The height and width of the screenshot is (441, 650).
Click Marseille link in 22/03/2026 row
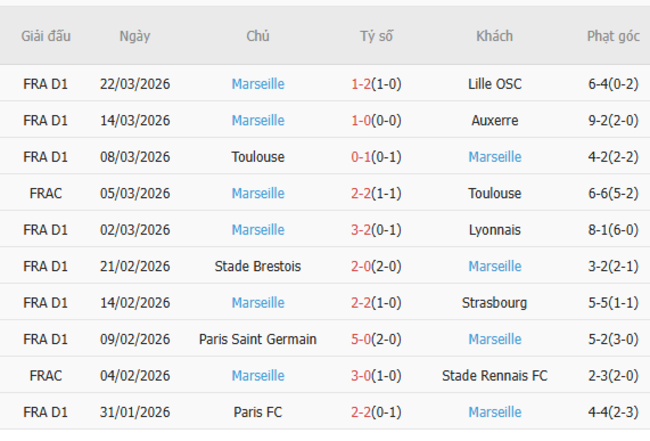257,84
